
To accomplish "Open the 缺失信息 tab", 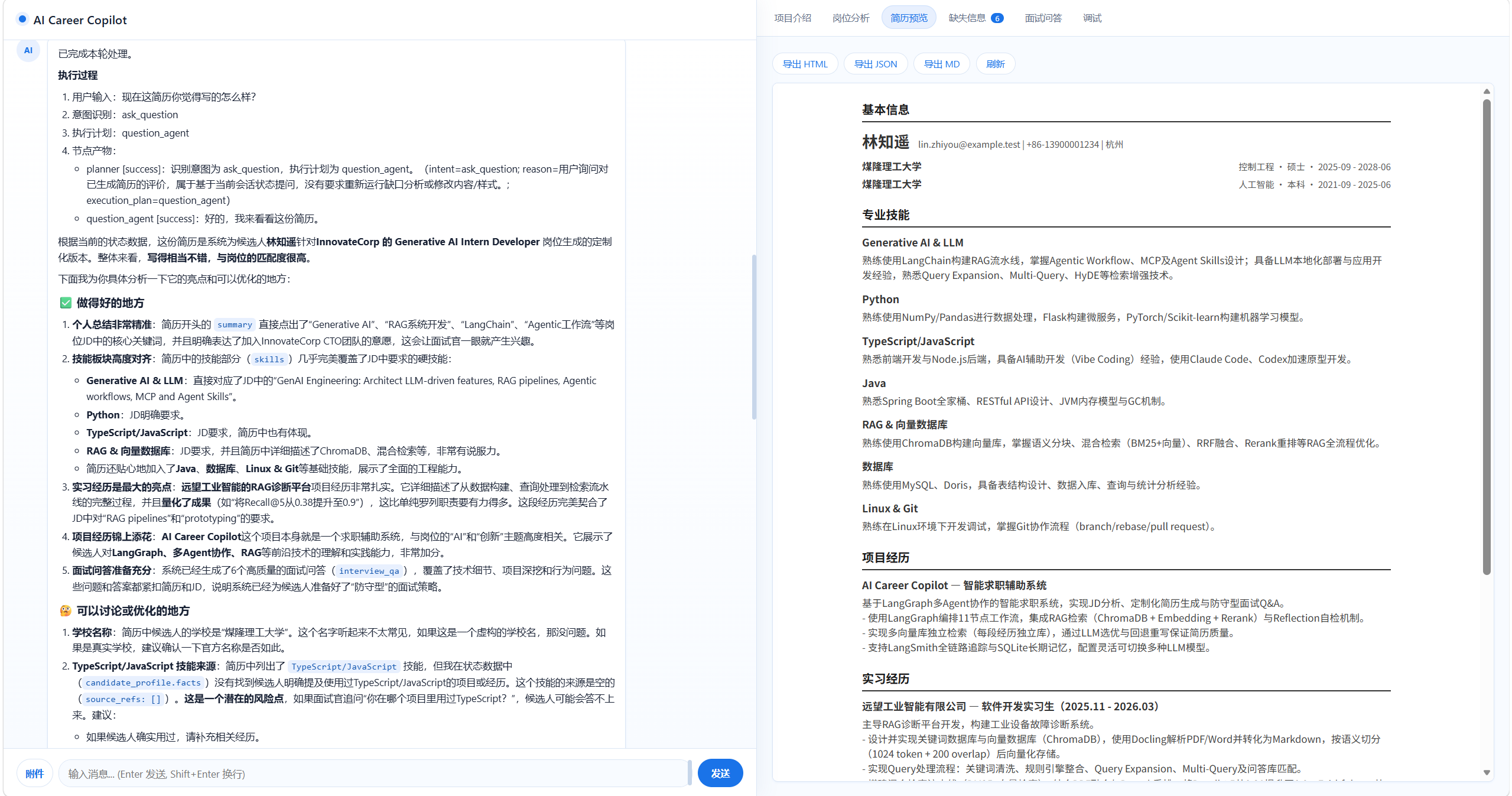I will 976,18.
